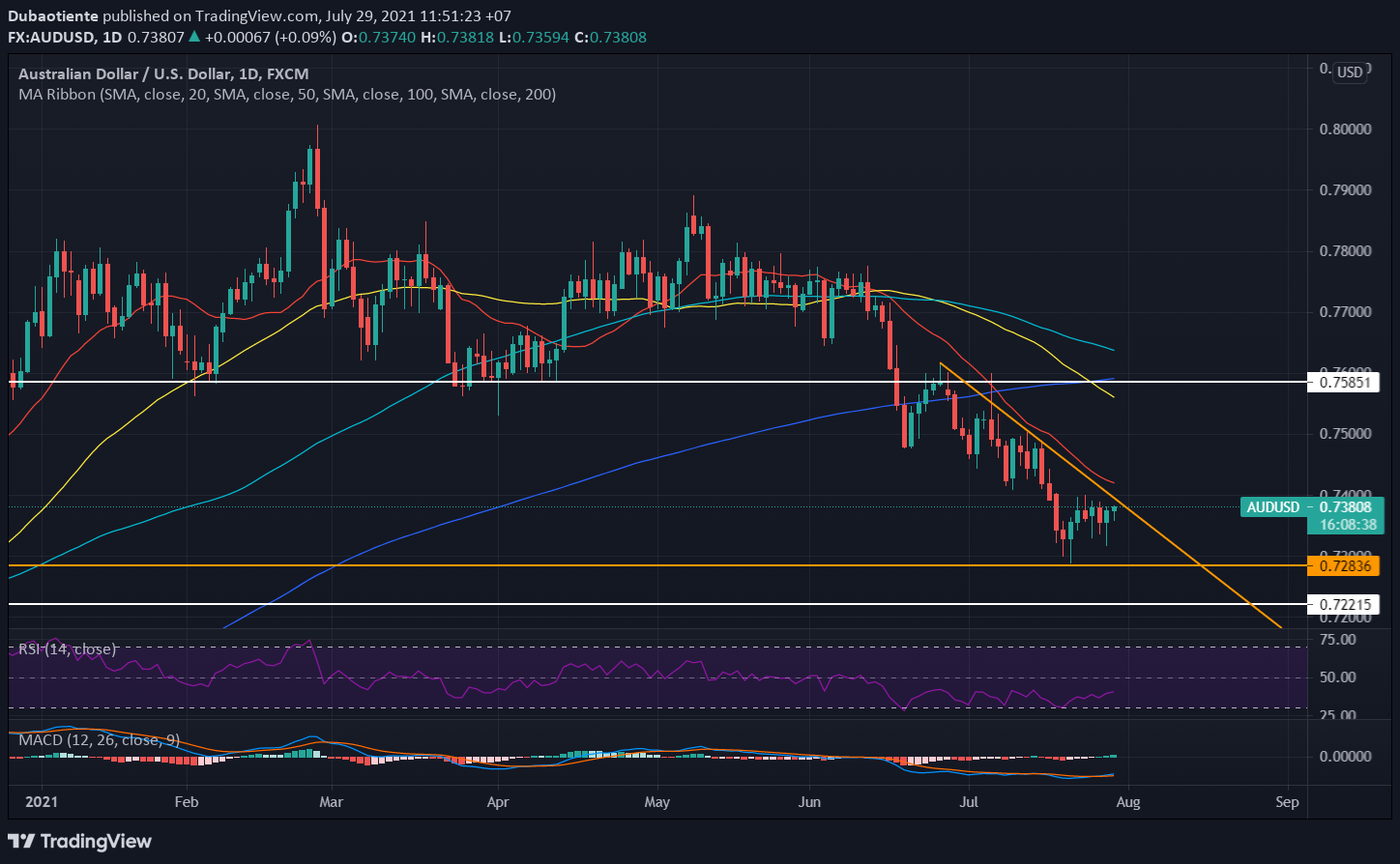The image size is (1400, 864).
Task: Click the high value H:0.73818 in header
Action: (x=457, y=37)
